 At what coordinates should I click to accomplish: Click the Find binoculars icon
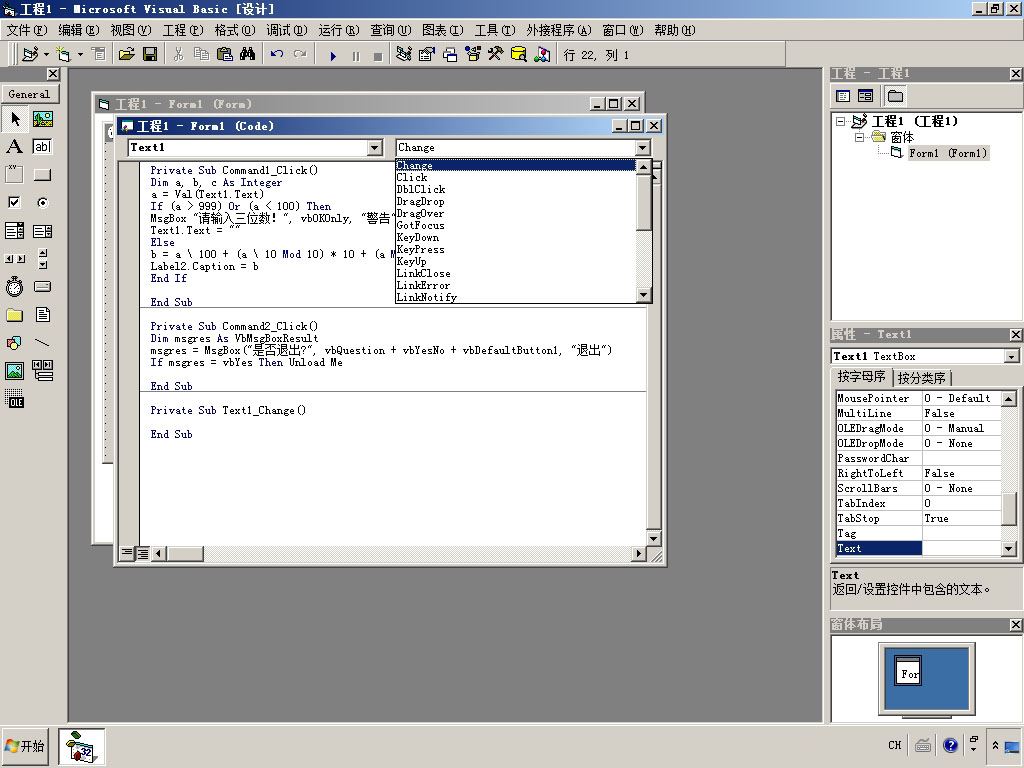tap(248, 54)
